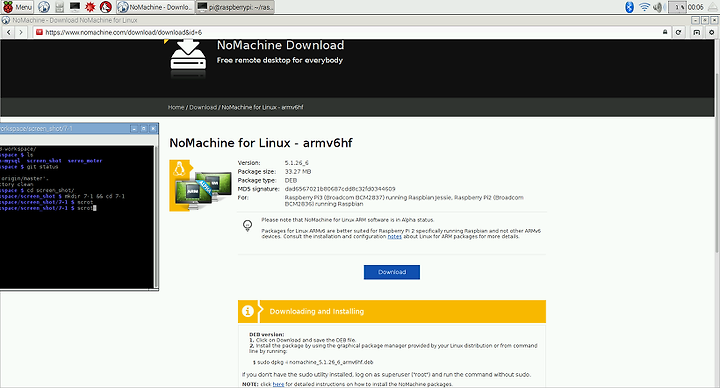This screenshot has height=388, width=720.
Task: Close the terminal window
Action: point(153,129)
